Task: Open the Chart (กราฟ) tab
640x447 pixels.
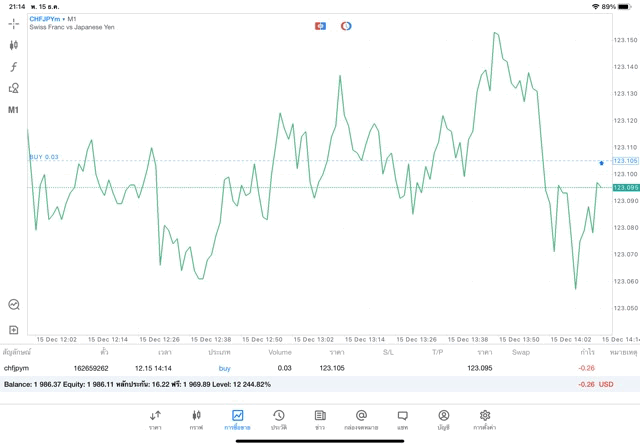Action: [x=196, y=420]
